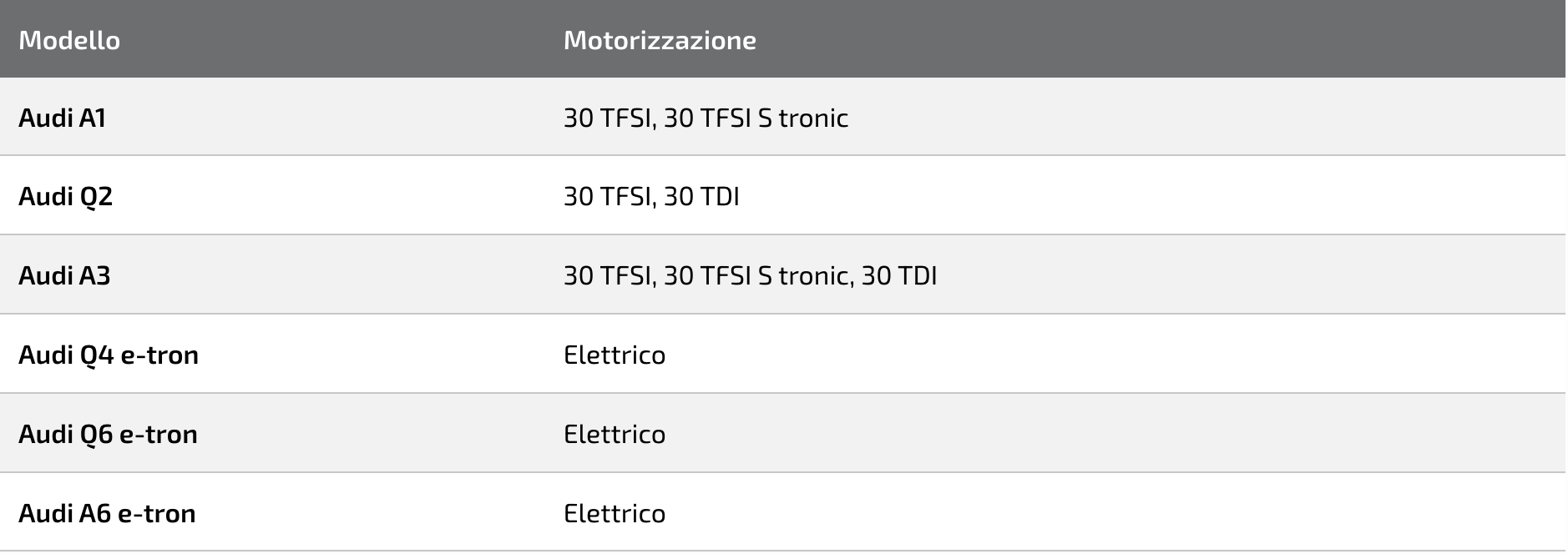
Task: Select the Audi A3 model name
Action: pyautogui.click(x=64, y=275)
